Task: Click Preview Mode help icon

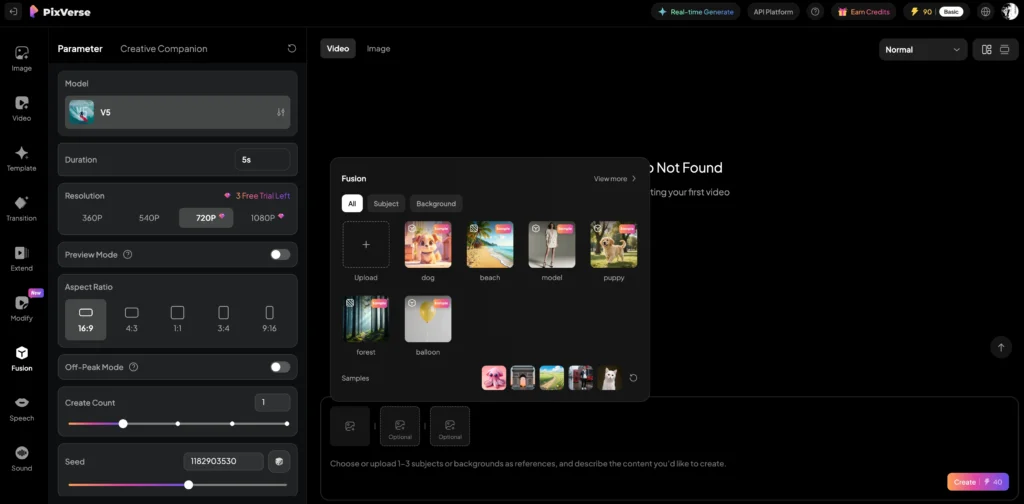Action: [x=128, y=255]
